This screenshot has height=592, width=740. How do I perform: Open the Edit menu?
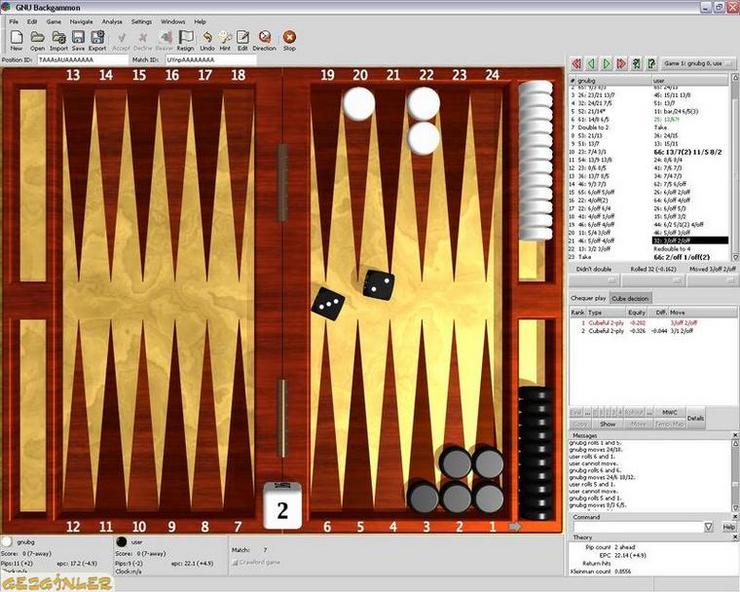(x=32, y=22)
